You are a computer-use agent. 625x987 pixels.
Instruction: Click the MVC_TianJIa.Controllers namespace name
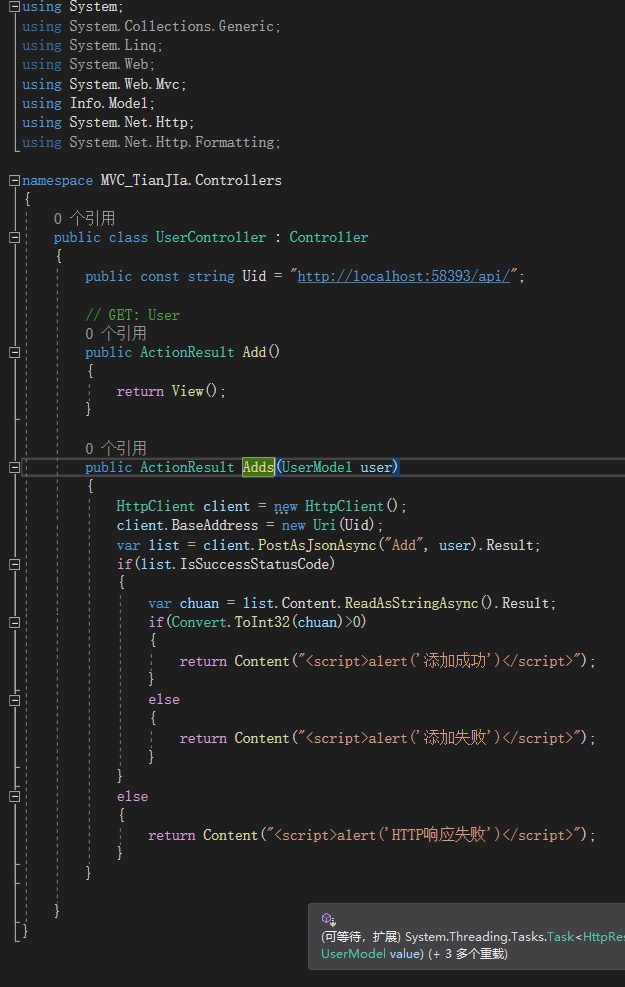click(191, 181)
